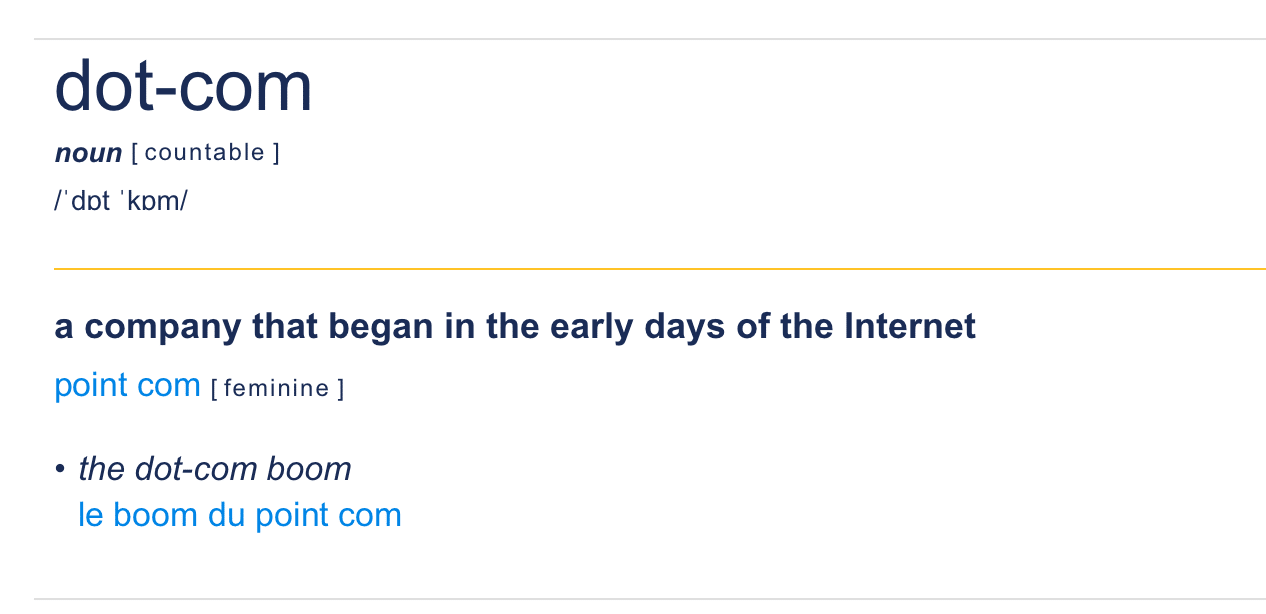The width and height of the screenshot is (1266, 614).
Task: Click the "dot-com" headword title
Action: [x=183, y=86]
